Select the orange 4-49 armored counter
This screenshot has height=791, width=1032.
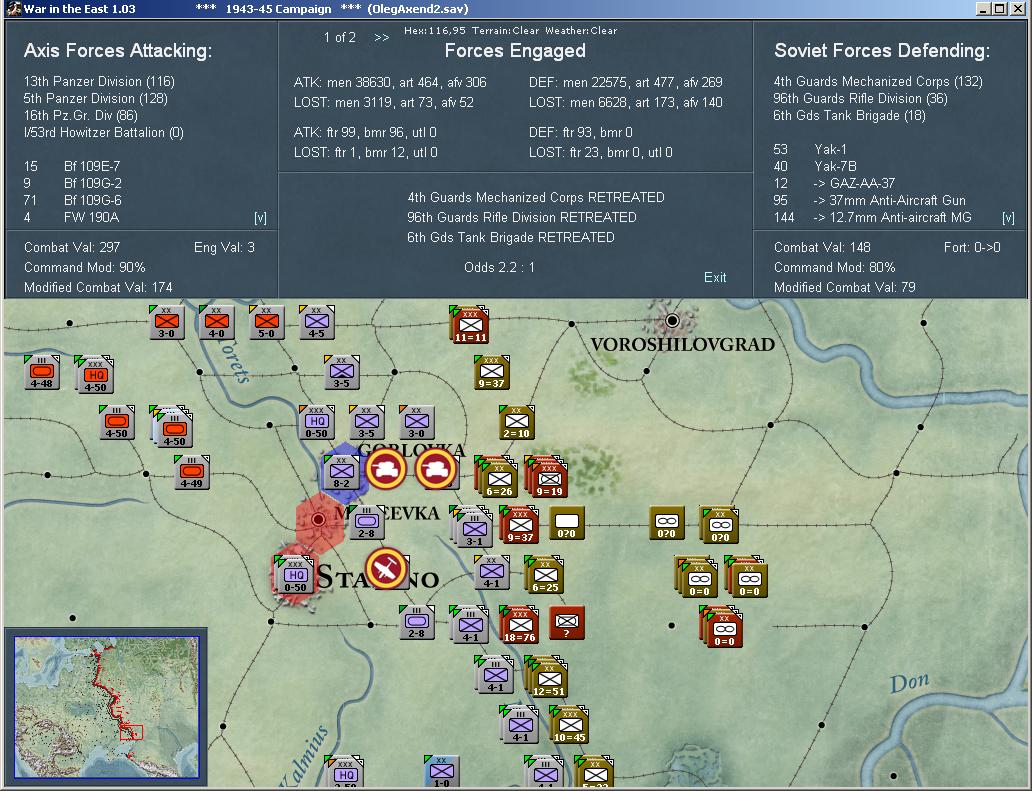coord(192,472)
